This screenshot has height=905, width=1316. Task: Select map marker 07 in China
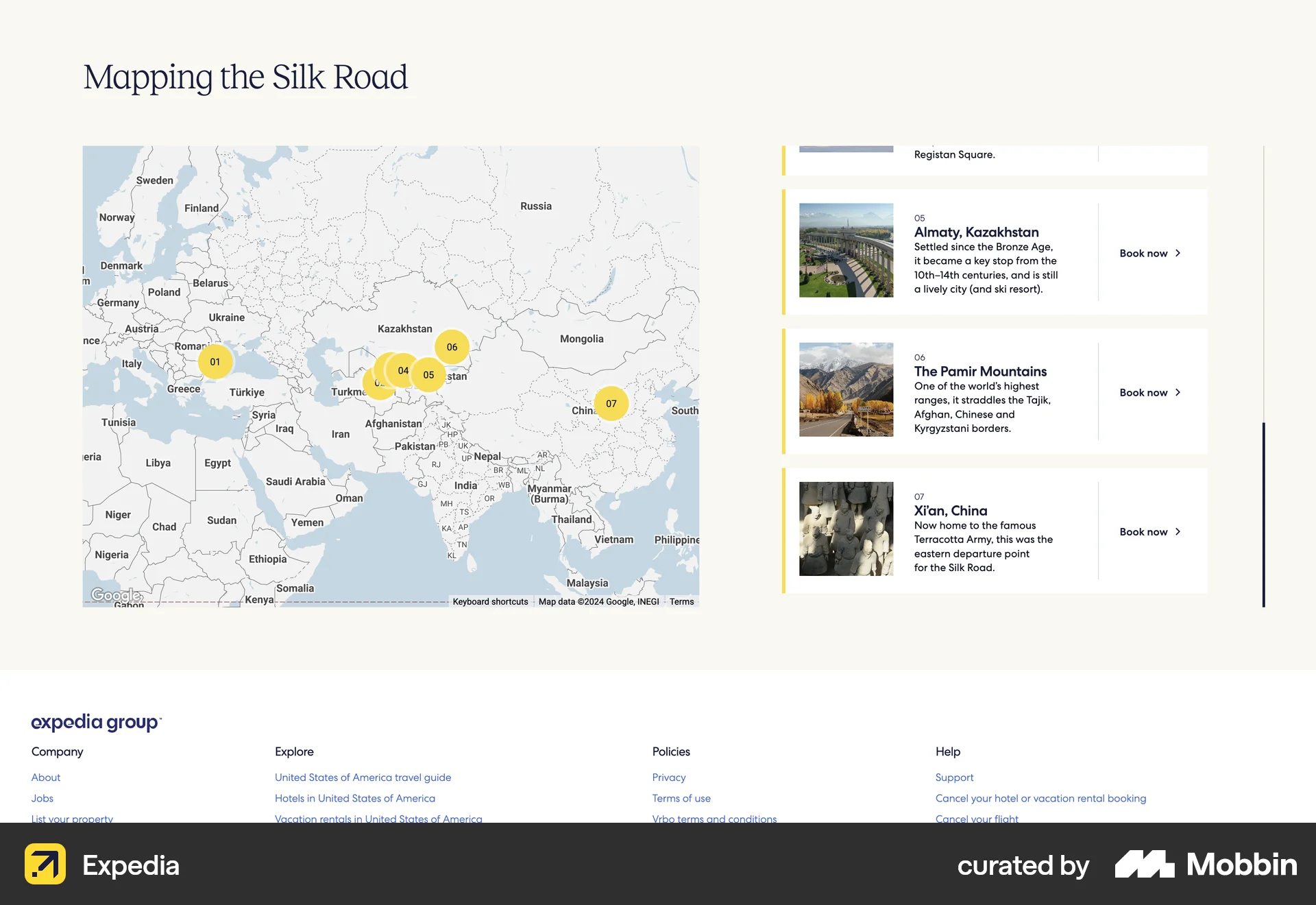611,404
